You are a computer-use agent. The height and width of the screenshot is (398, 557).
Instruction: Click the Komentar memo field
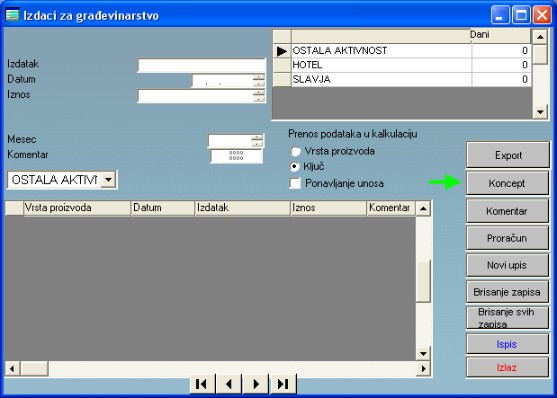(x=237, y=156)
